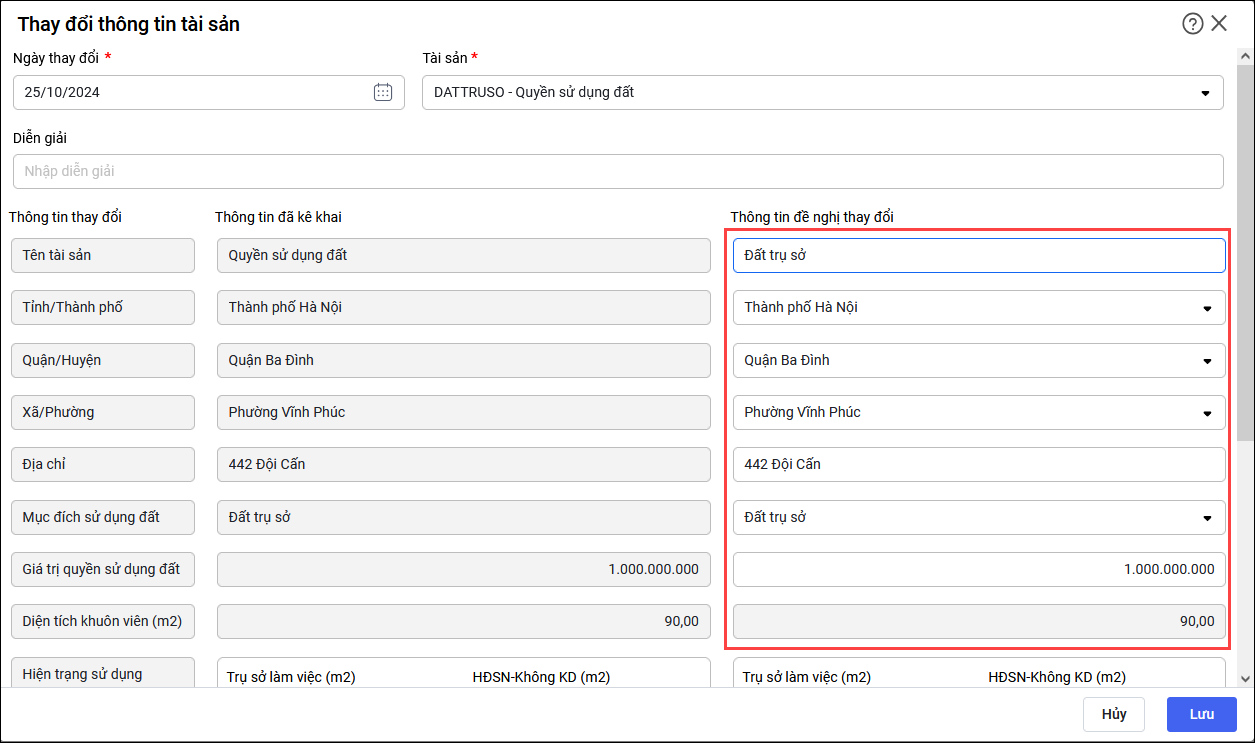Edit the proposed asset name field
The height and width of the screenshot is (743, 1255).
(x=978, y=255)
